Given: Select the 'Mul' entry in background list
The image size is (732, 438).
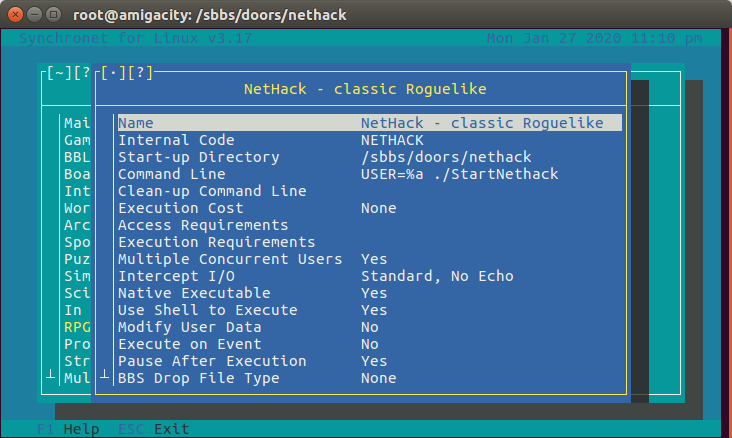Looking at the screenshot, I should coord(77,378).
